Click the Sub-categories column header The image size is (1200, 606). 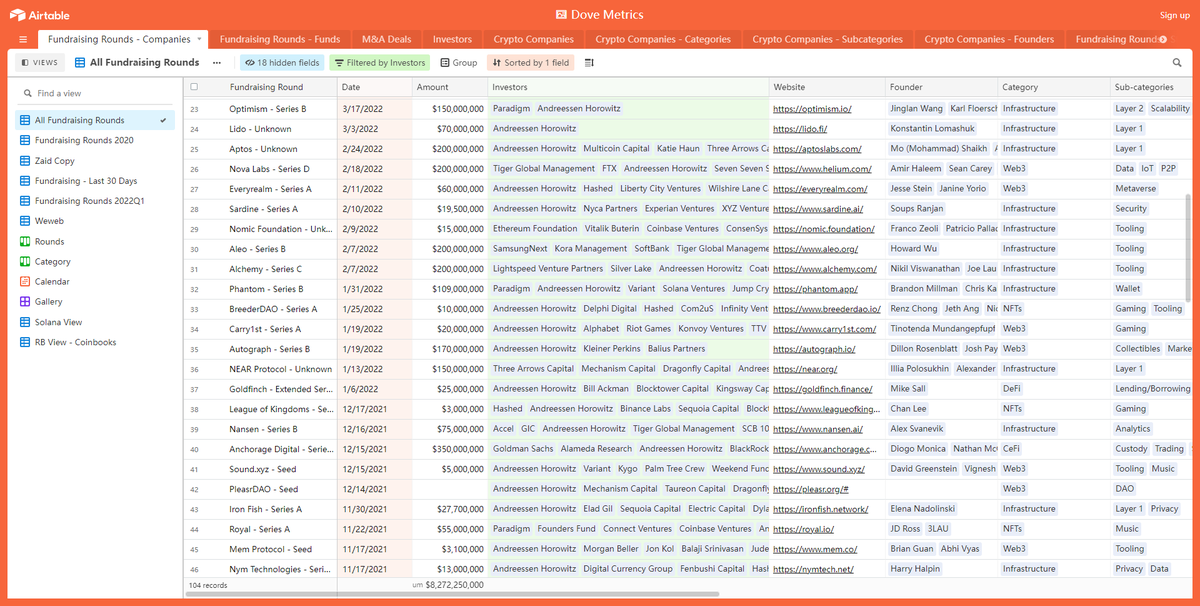[x=1152, y=87]
